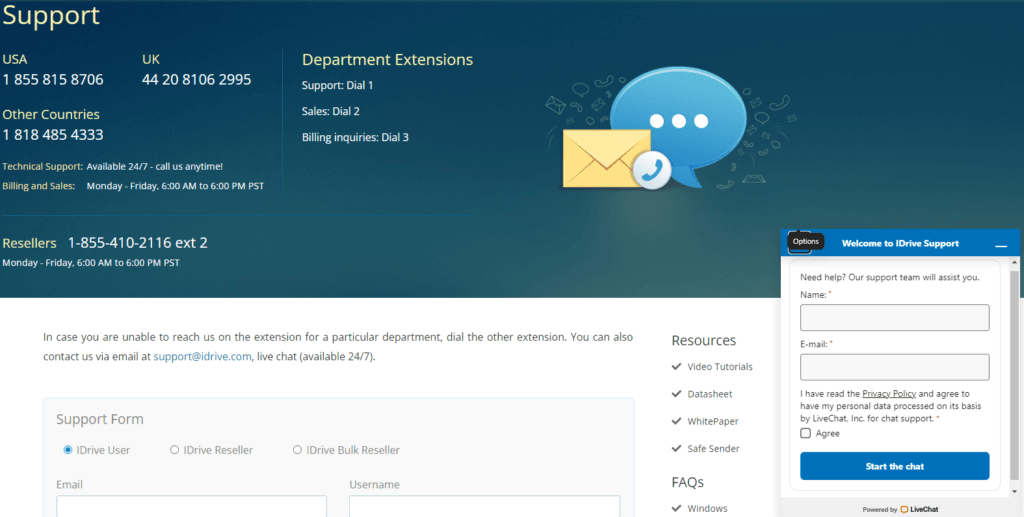Viewport: 1024px width, 517px height.
Task: Open the chat Options menu
Action: (801, 242)
